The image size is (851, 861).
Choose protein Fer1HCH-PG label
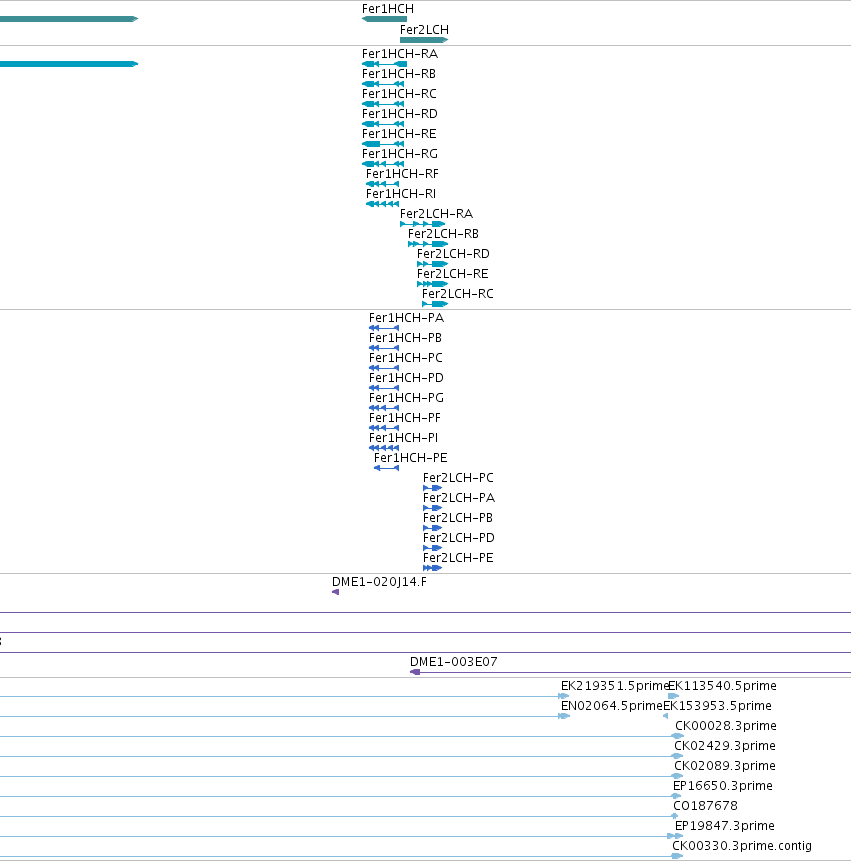point(406,398)
